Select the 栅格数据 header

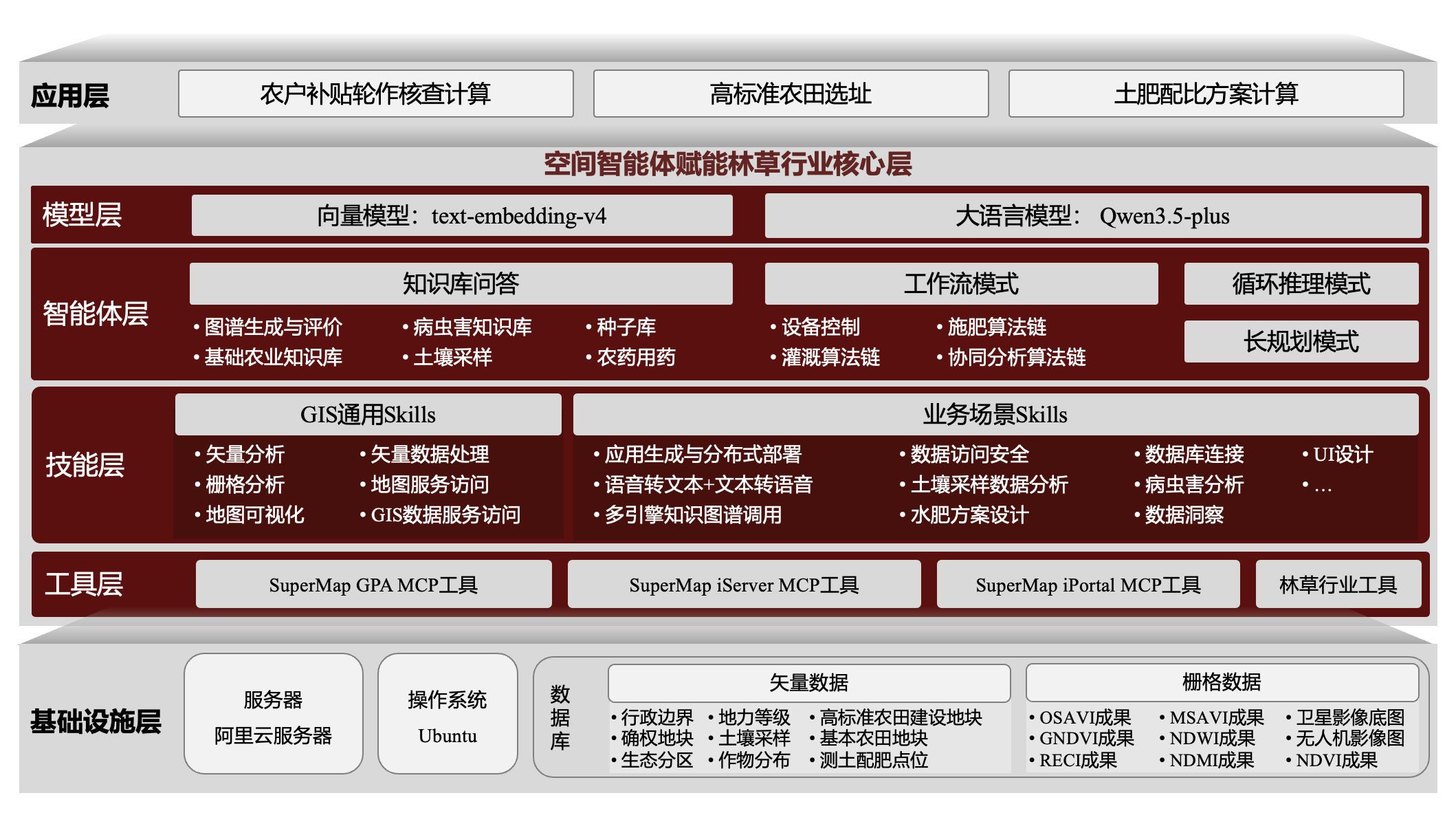[x=1222, y=682]
